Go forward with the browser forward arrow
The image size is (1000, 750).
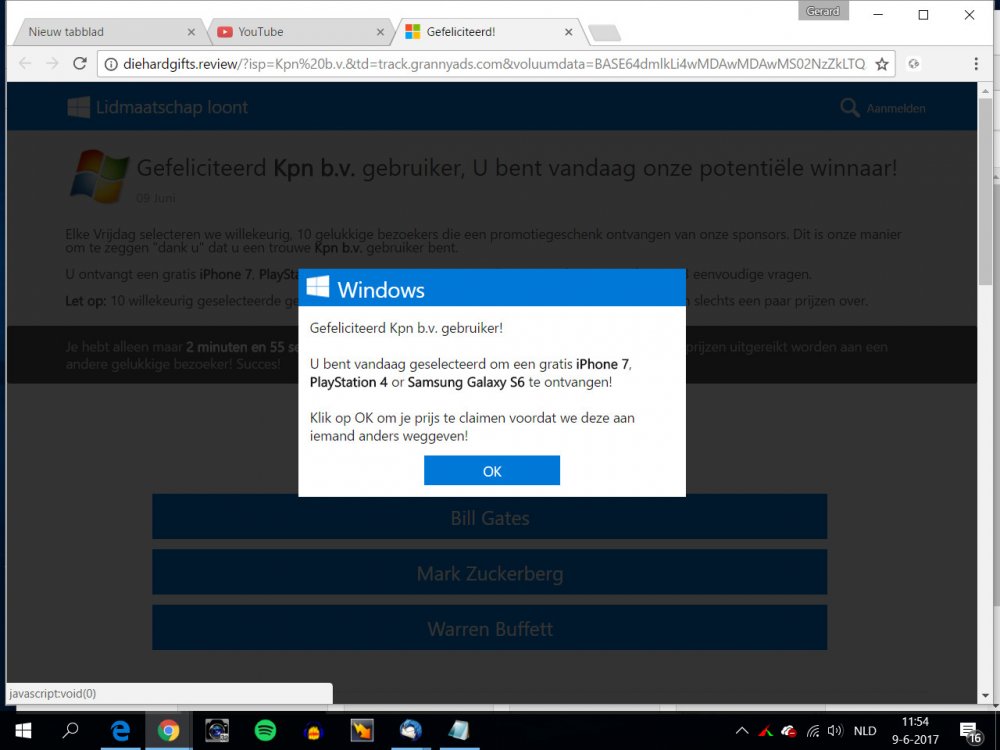coord(52,64)
